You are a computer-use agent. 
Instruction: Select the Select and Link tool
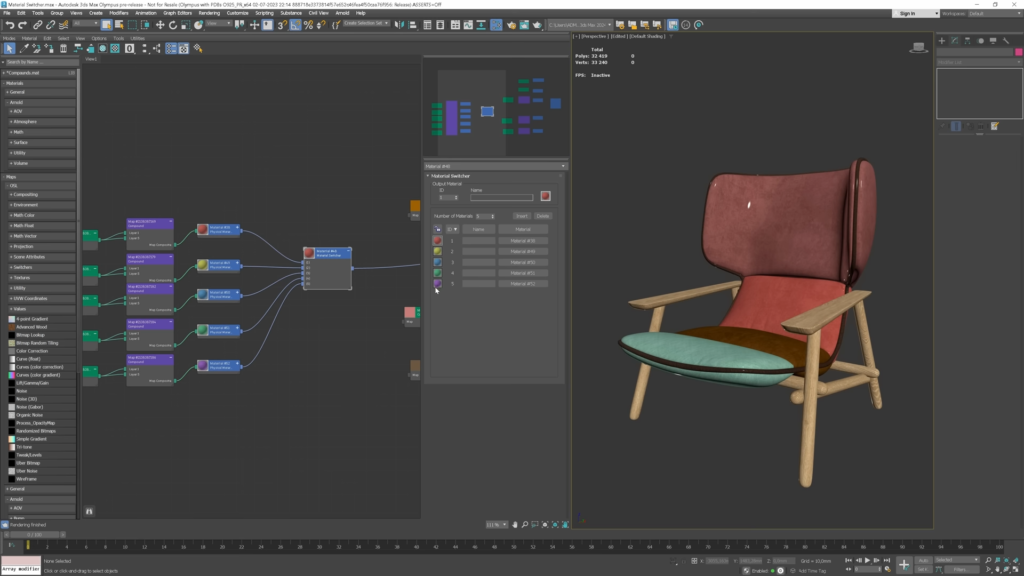(38, 25)
